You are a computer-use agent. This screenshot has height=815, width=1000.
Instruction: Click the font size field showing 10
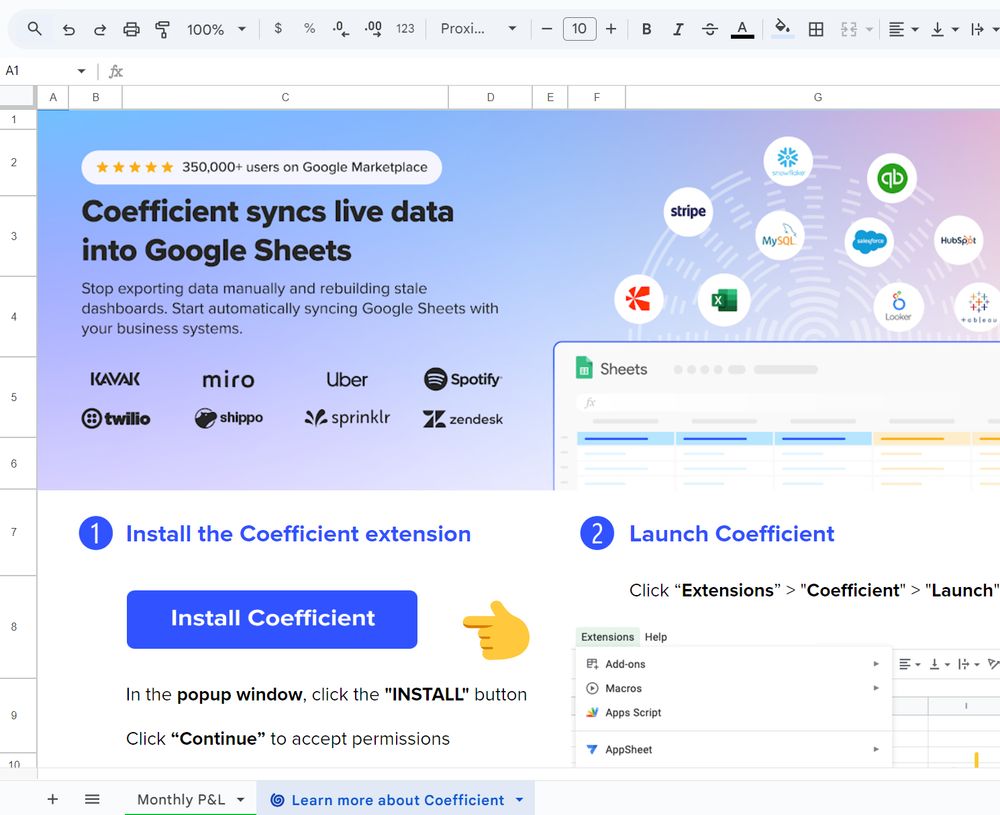[579, 29]
